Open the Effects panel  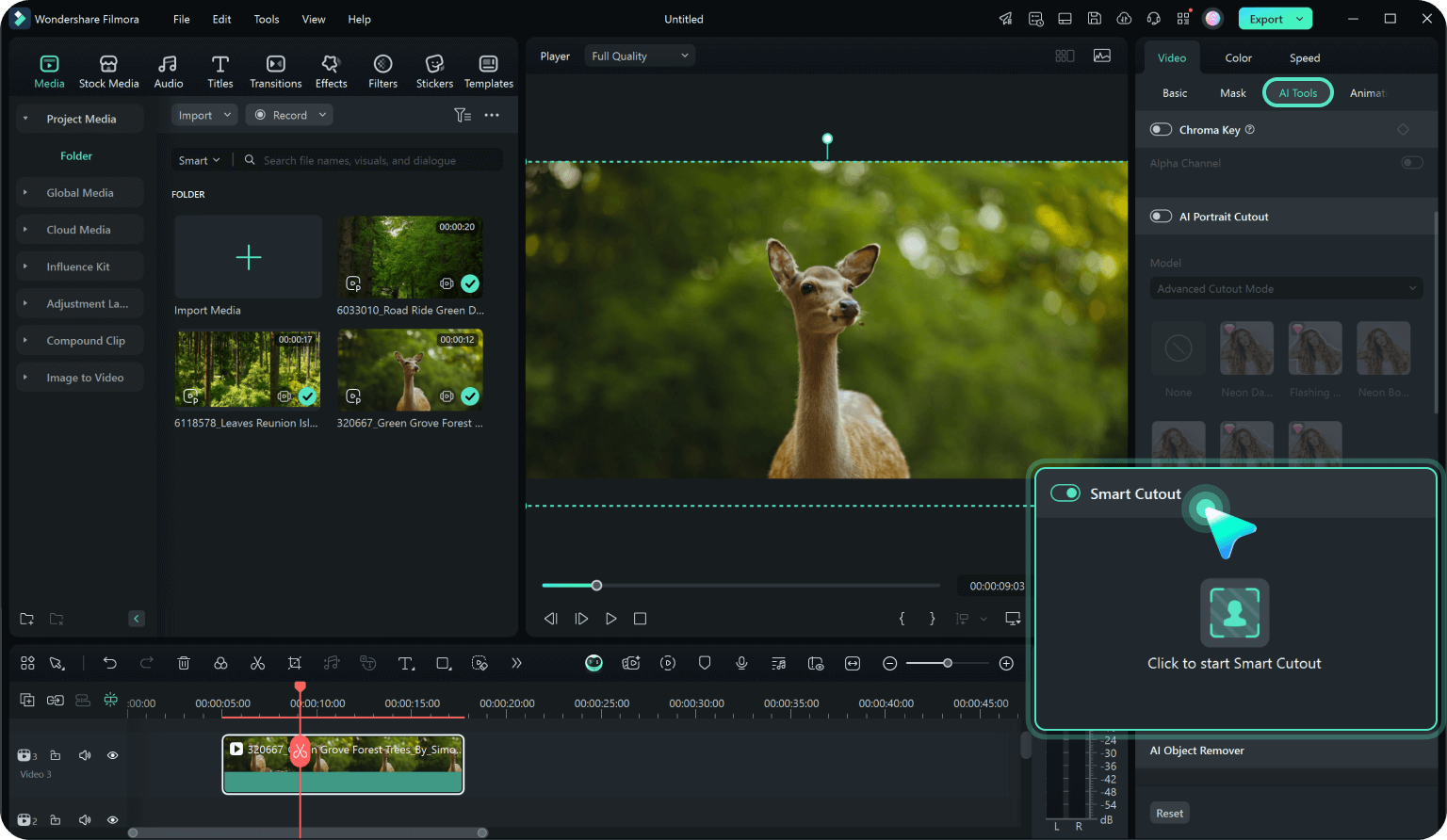coord(331,72)
